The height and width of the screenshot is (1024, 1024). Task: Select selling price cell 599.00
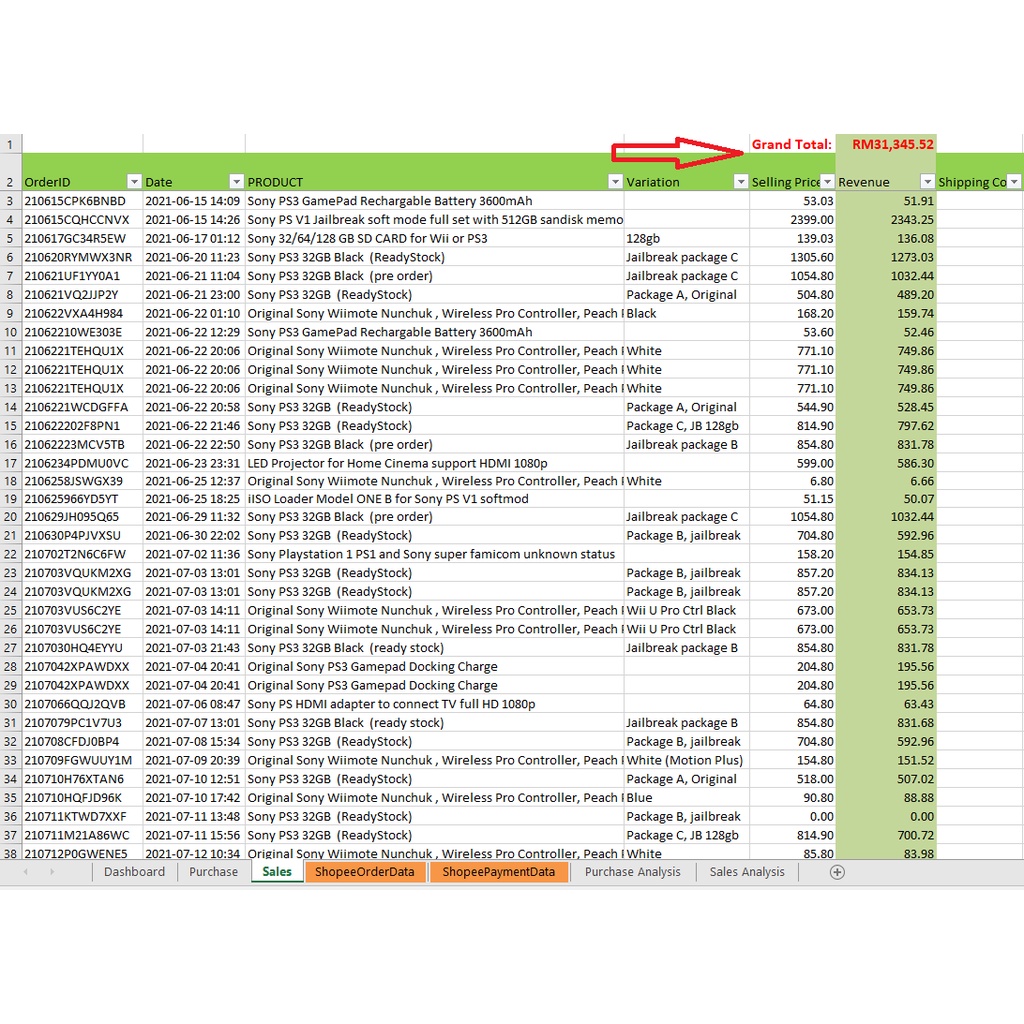pyautogui.click(x=792, y=464)
